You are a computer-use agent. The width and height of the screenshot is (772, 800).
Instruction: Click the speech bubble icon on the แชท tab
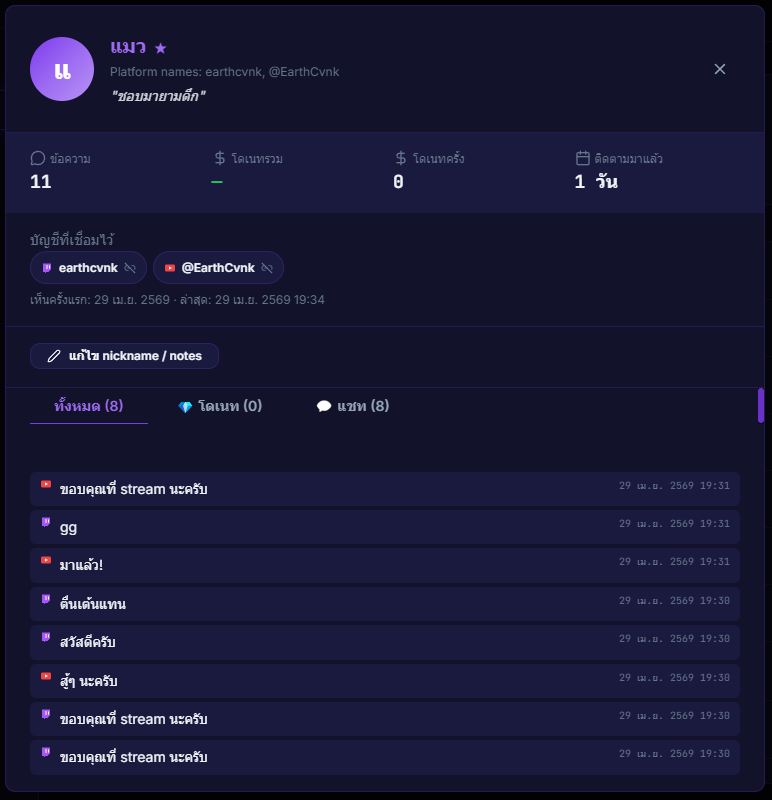(323, 405)
